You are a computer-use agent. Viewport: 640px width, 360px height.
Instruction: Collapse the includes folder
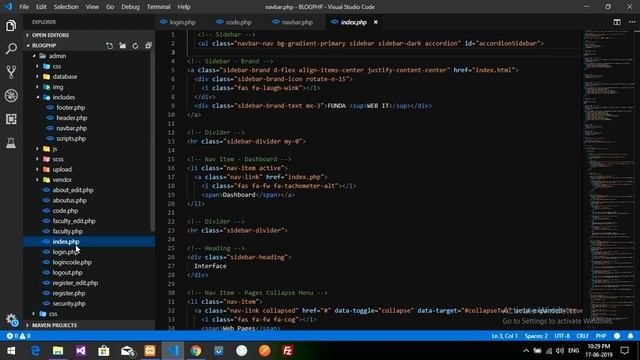tap(63, 97)
